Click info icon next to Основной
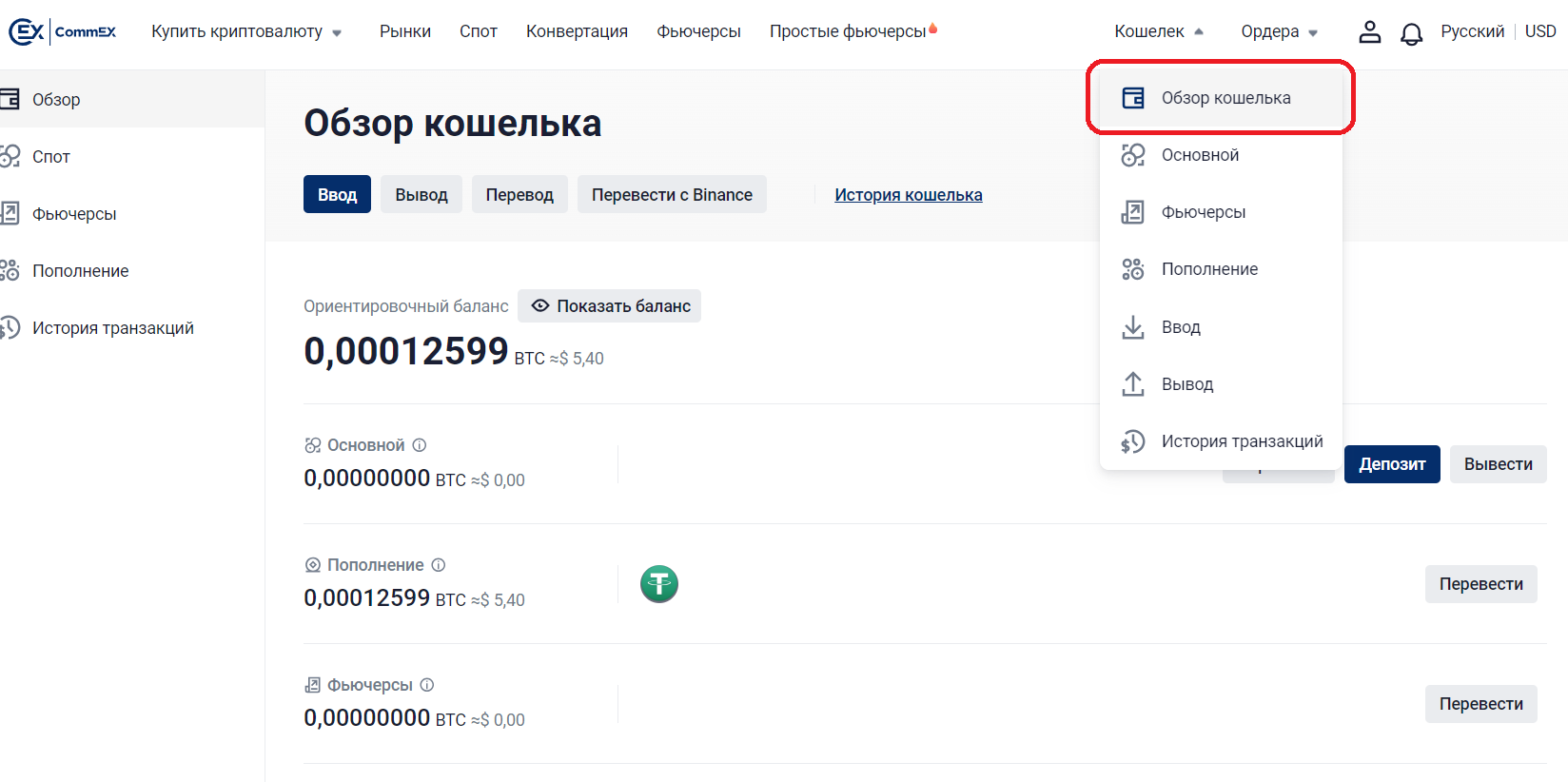Viewport: 1568px width, 782px height. tap(420, 445)
